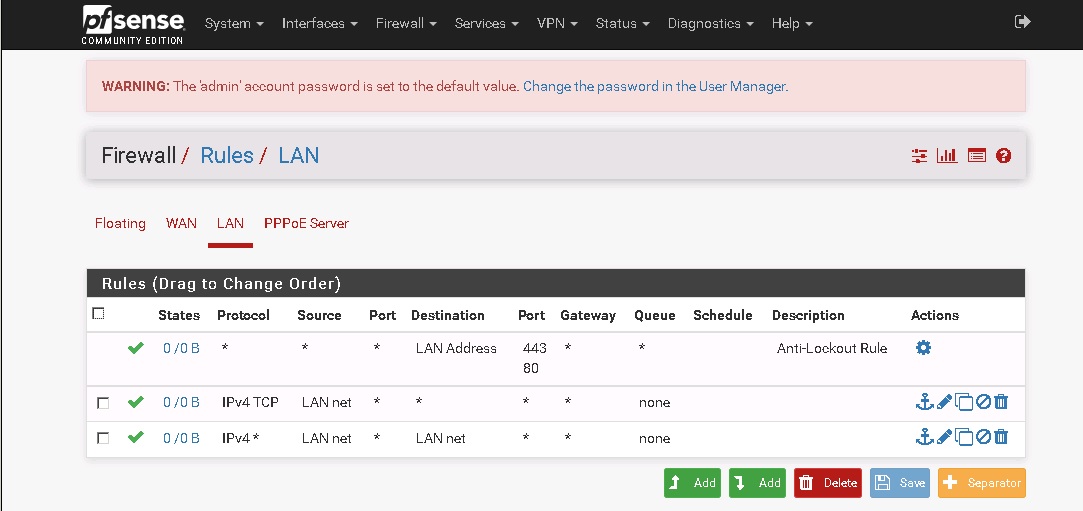Click the orange Separator button
The height and width of the screenshot is (511, 1083).
[x=981, y=483]
